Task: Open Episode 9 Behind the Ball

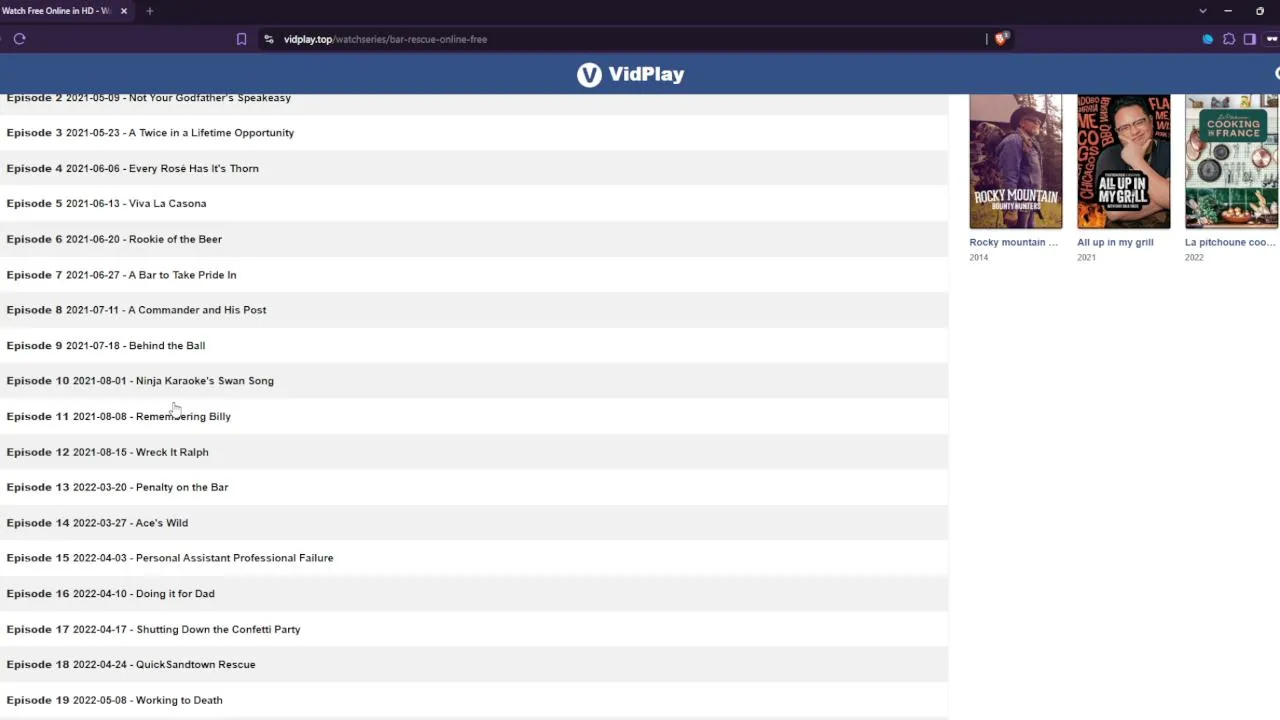Action: point(474,346)
